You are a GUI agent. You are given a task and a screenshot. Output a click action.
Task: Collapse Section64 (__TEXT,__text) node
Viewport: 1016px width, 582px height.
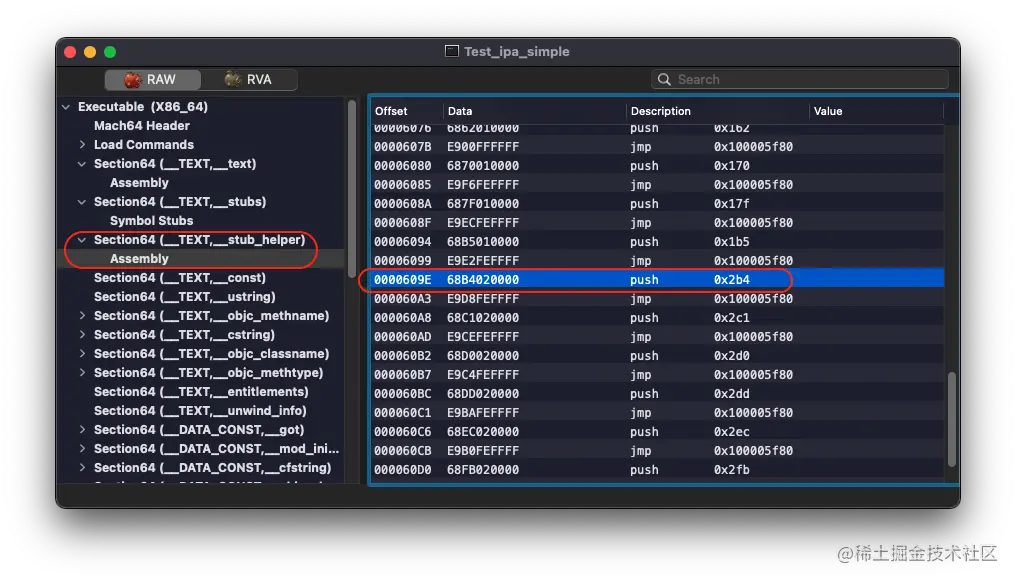tap(82, 164)
